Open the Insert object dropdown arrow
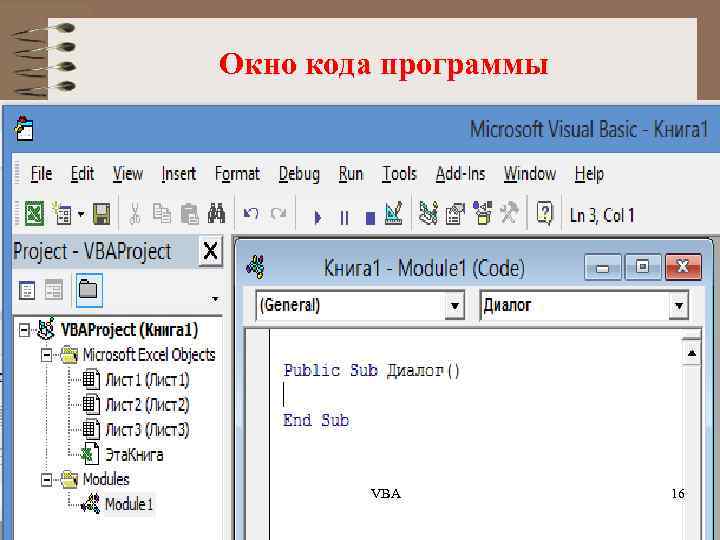The height and width of the screenshot is (540, 720). (x=81, y=214)
